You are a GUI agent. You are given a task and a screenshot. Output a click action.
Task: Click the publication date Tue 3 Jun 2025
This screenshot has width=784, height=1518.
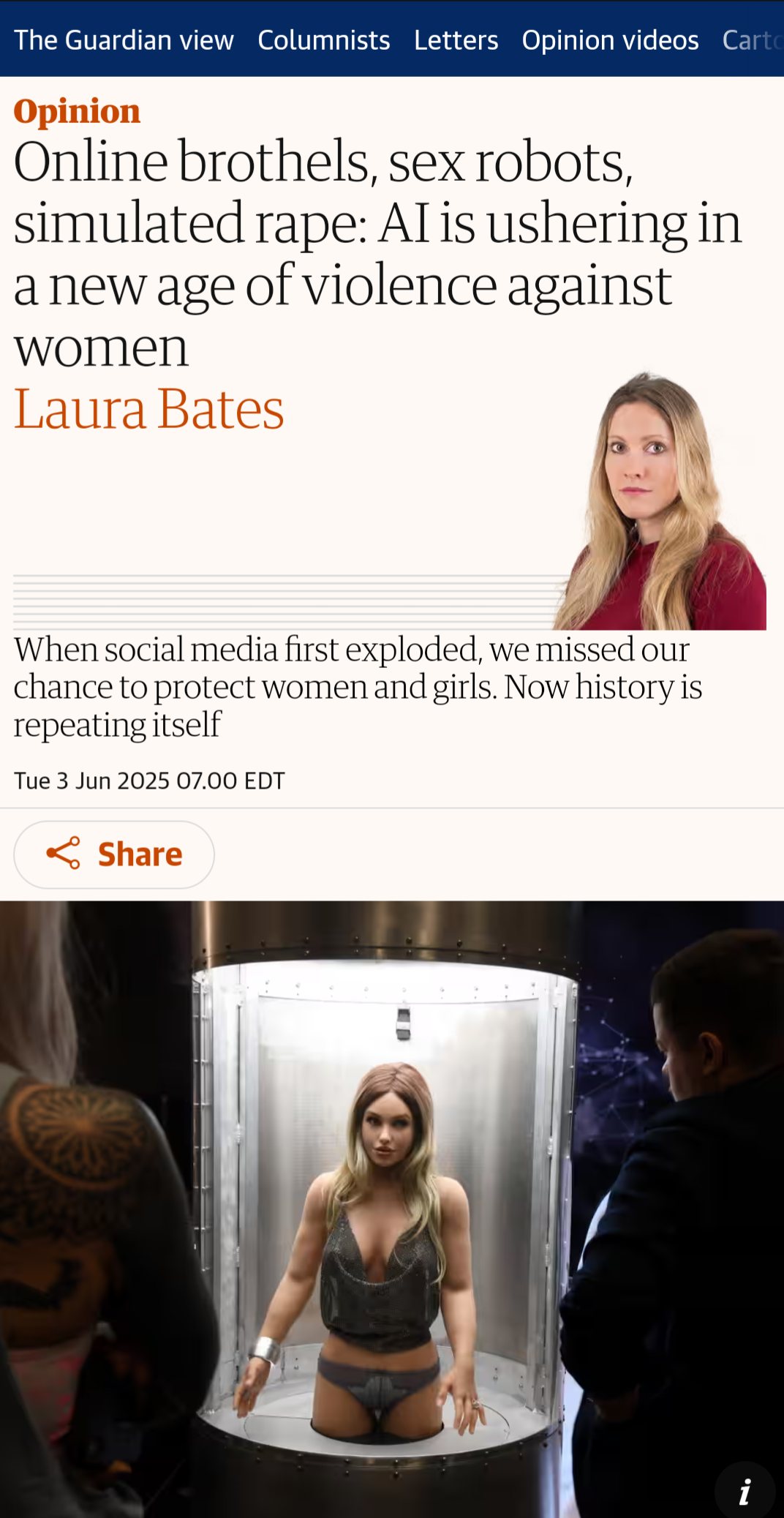point(149,781)
